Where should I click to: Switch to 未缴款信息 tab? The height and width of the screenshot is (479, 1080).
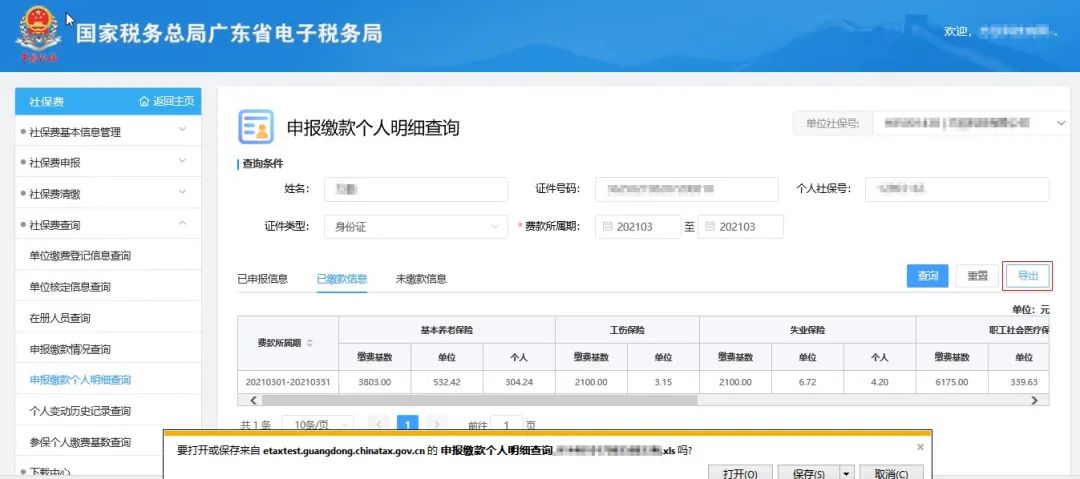coord(421,278)
